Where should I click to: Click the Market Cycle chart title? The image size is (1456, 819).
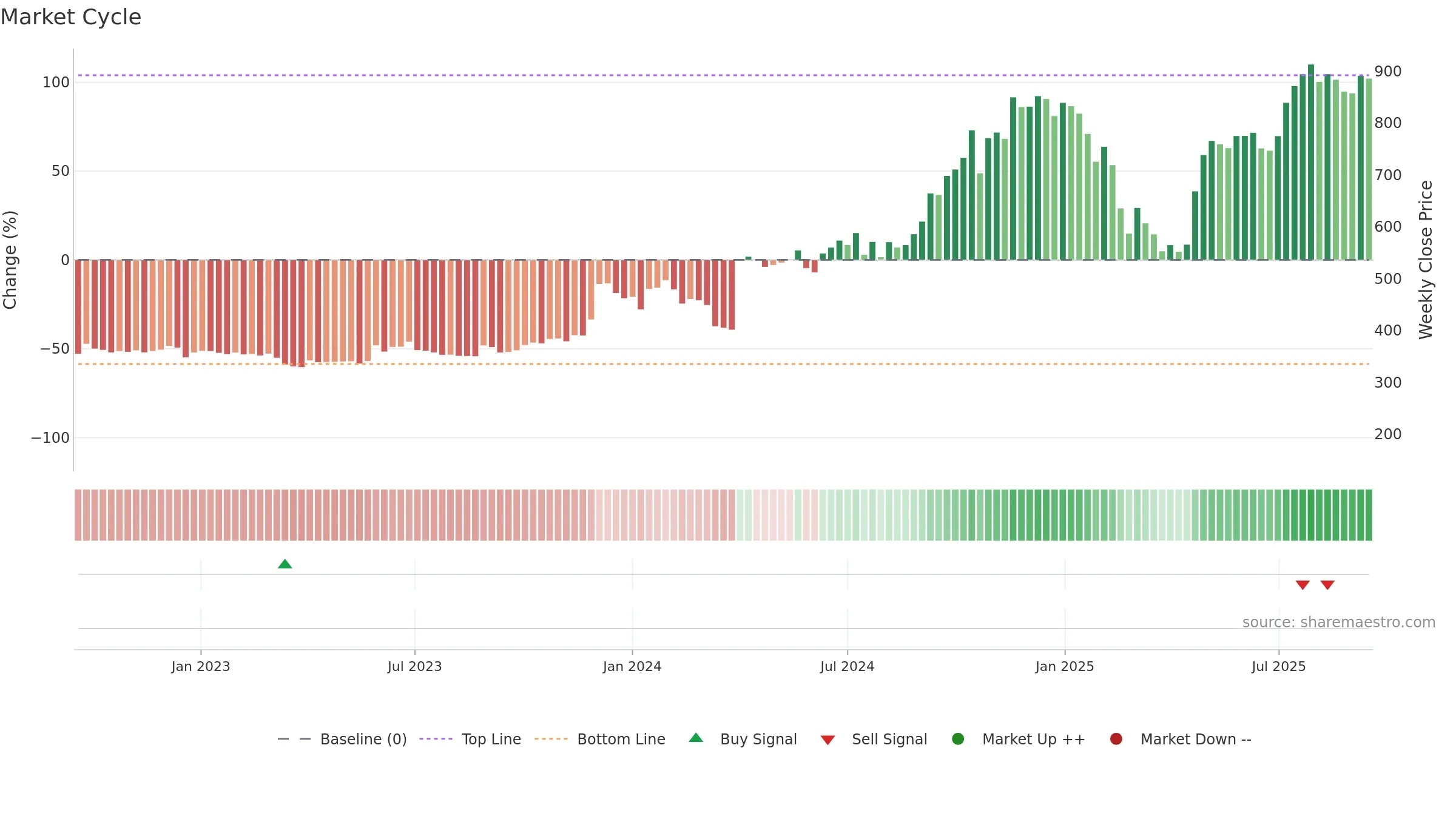(x=70, y=17)
